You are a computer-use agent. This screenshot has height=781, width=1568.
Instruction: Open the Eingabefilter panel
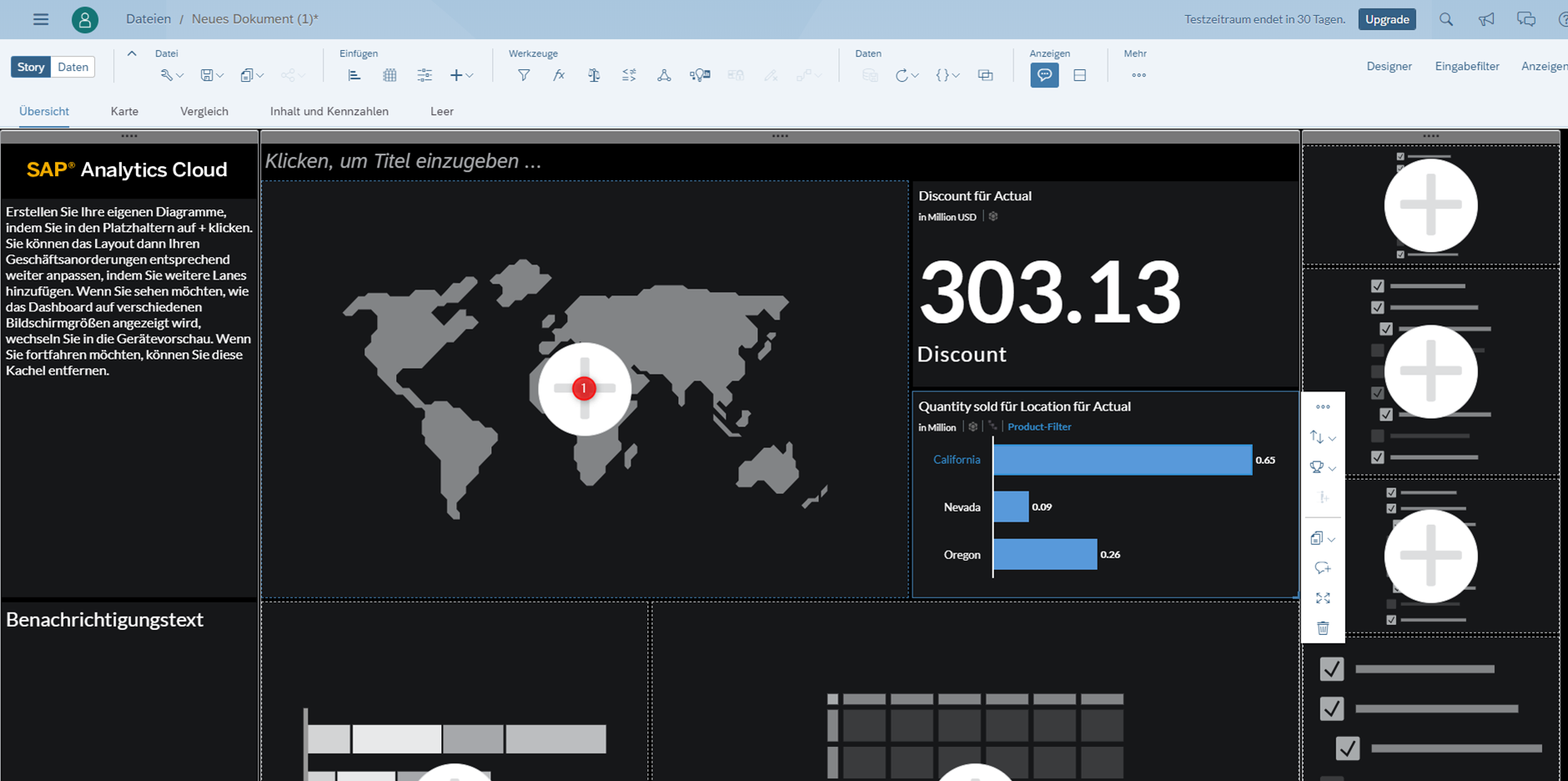(x=1467, y=66)
